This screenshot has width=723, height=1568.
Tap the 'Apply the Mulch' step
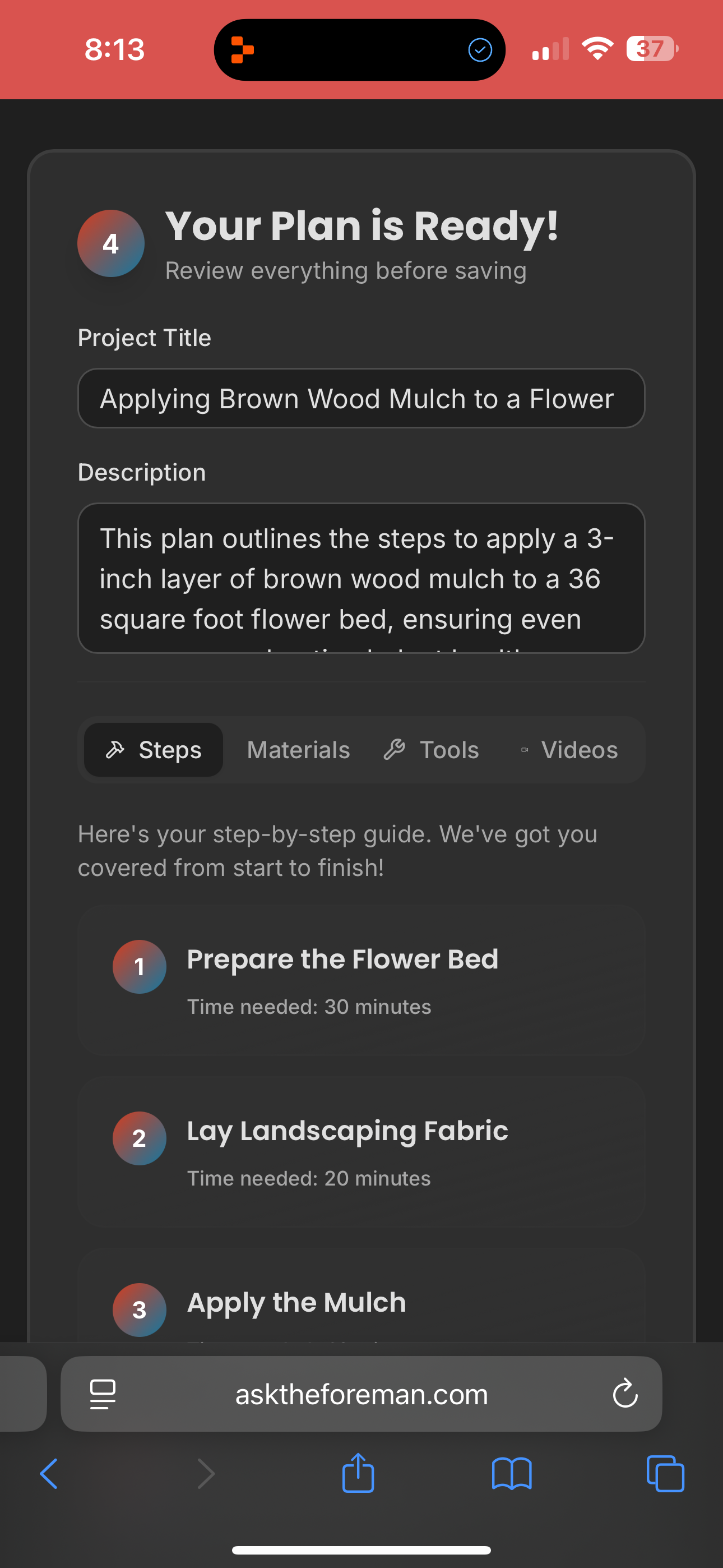click(361, 1303)
